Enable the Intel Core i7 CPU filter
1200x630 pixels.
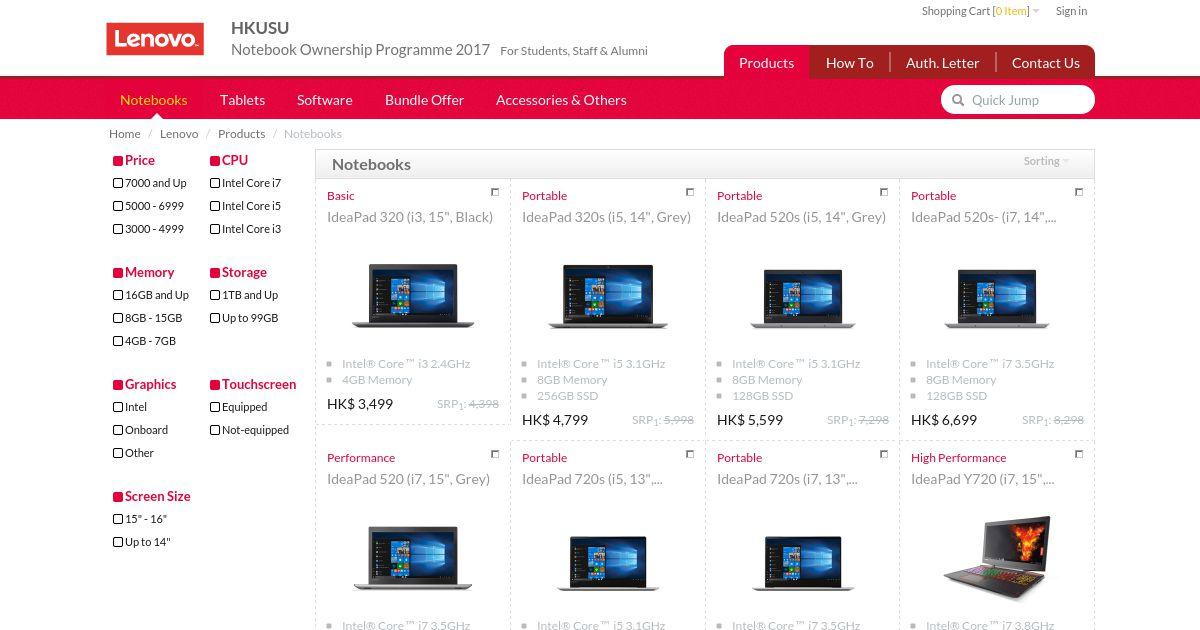click(x=215, y=183)
